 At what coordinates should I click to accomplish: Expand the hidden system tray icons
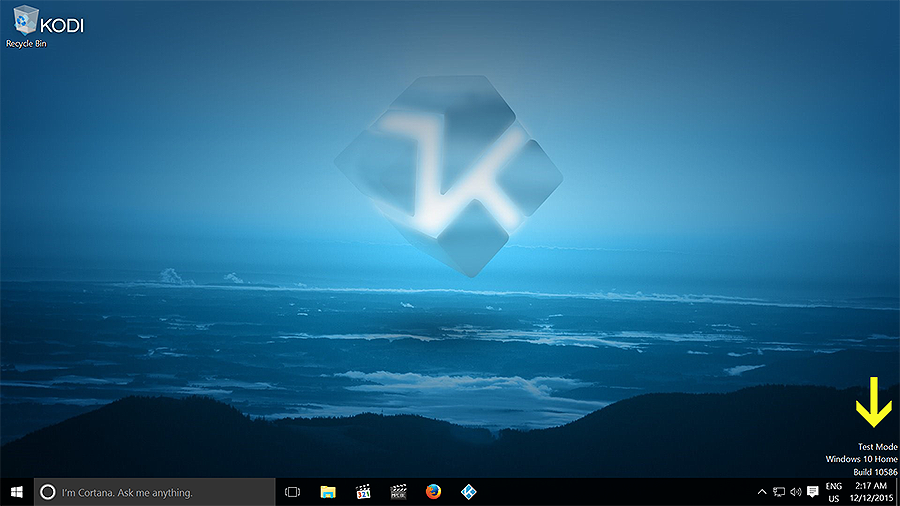pos(762,492)
